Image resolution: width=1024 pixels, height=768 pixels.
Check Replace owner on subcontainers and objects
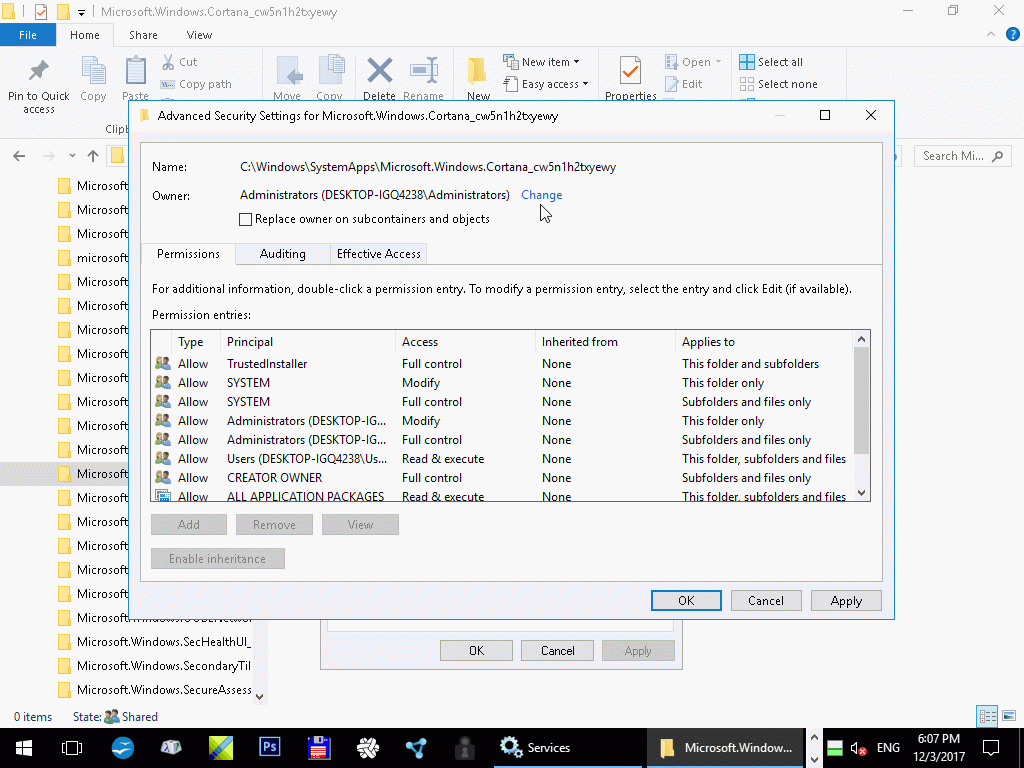click(246, 219)
